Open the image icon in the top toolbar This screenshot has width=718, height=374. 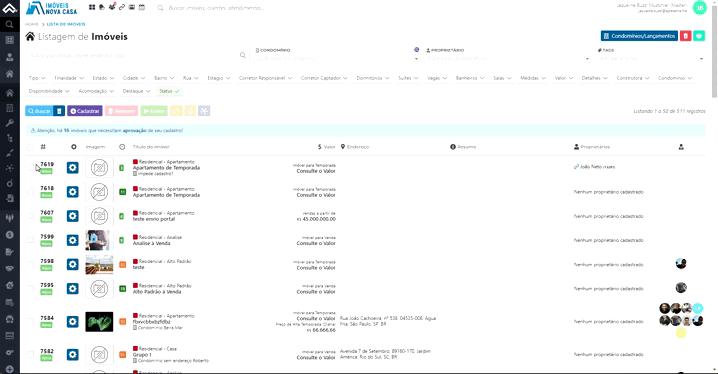(132, 7)
